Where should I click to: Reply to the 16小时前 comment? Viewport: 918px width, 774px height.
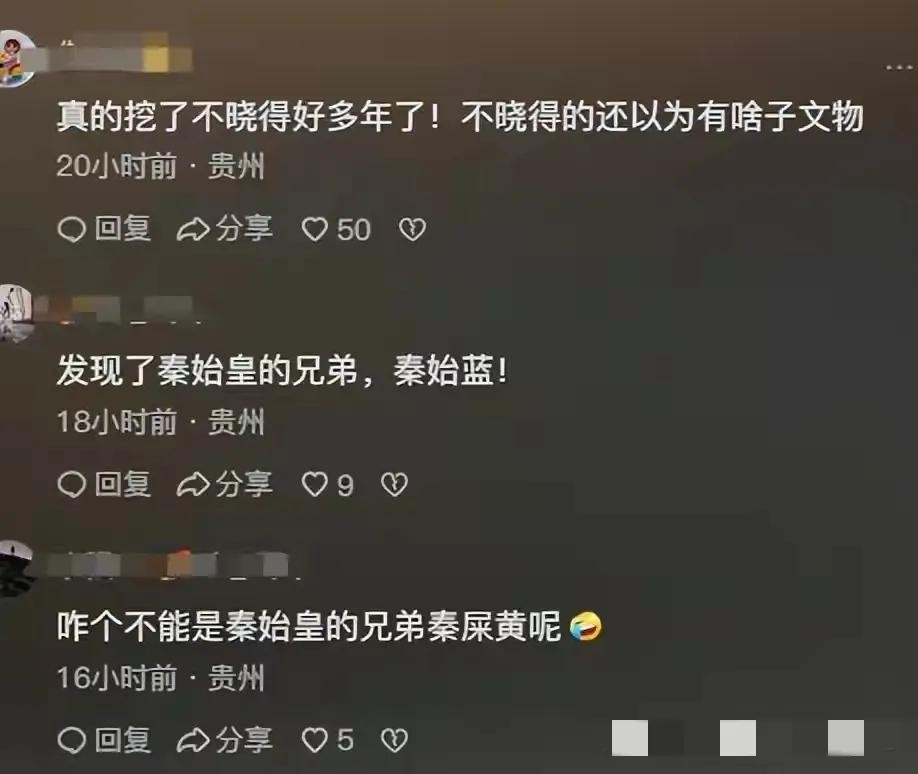pos(105,740)
